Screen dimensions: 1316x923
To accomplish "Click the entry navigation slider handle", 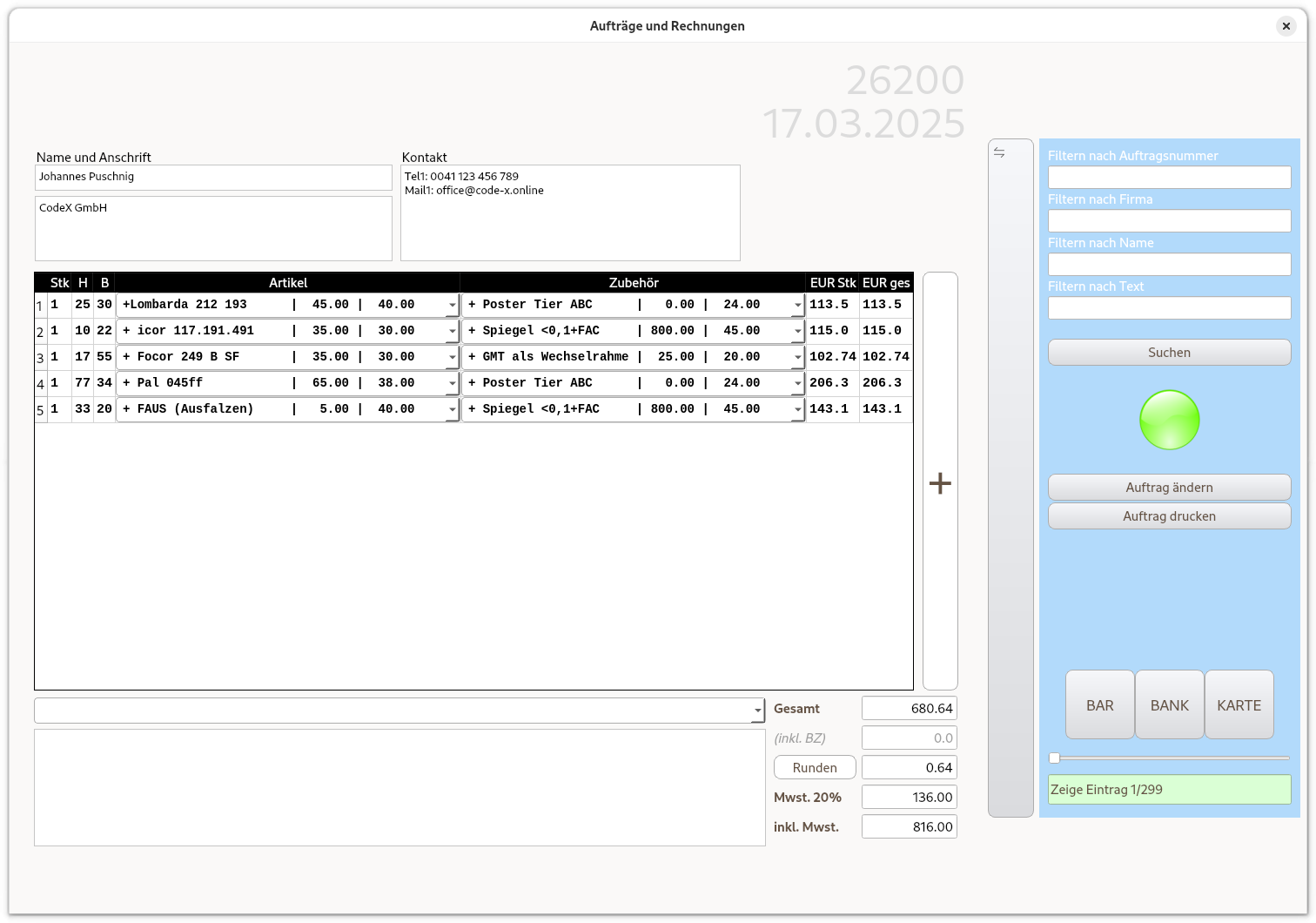I will (1054, 758).
